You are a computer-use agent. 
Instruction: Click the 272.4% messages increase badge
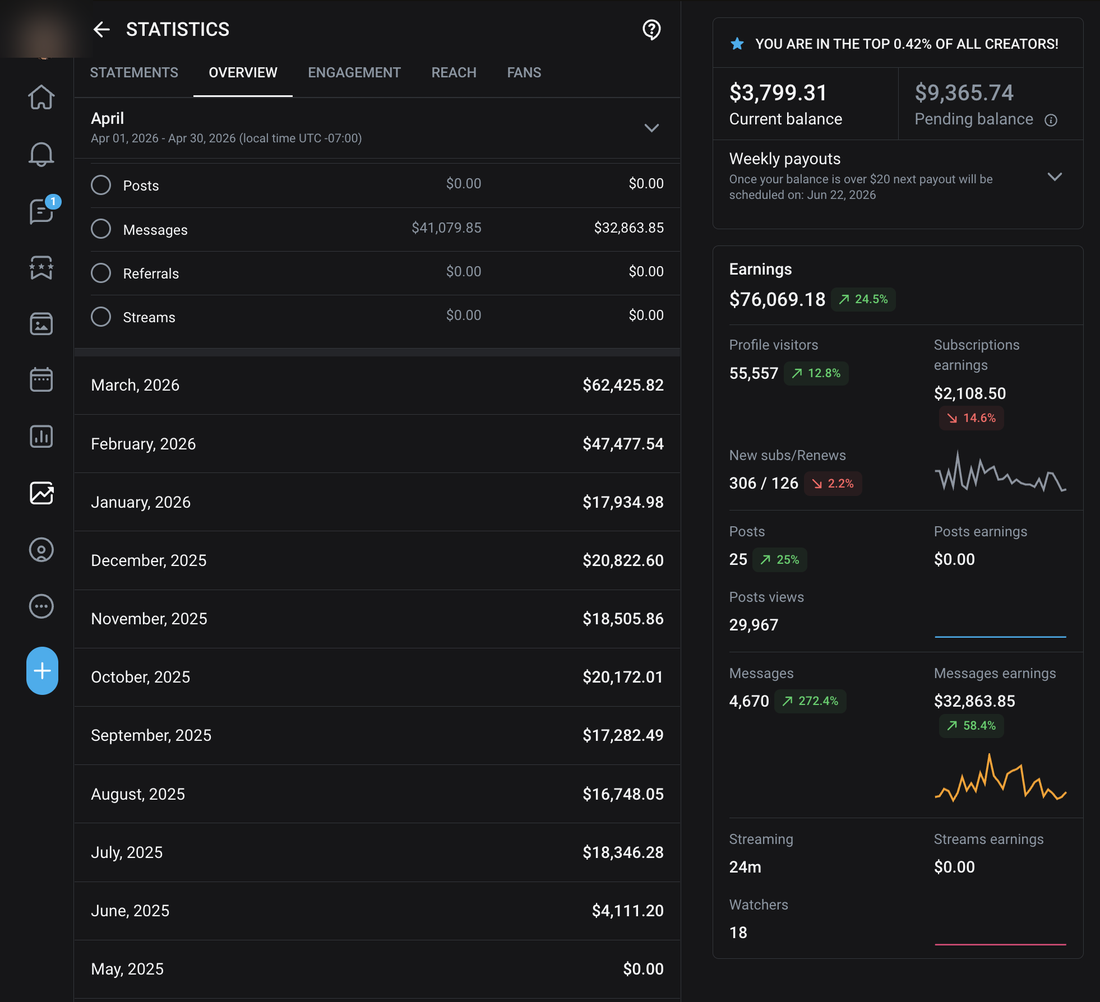[810, 701]
